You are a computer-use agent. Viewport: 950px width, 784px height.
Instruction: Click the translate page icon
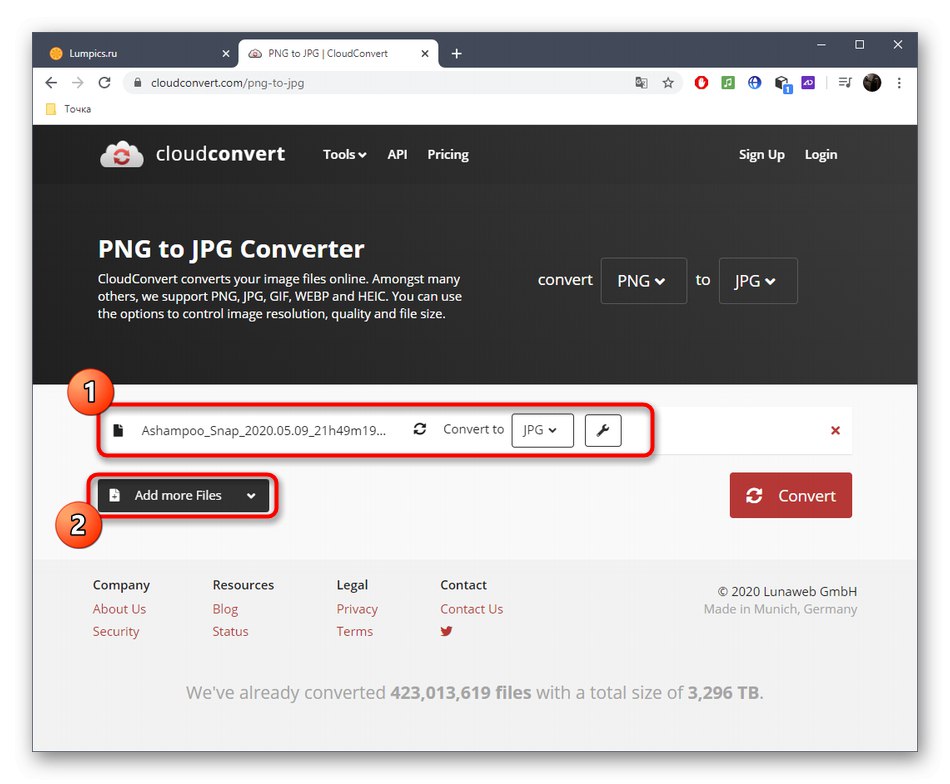coord(641,82)
